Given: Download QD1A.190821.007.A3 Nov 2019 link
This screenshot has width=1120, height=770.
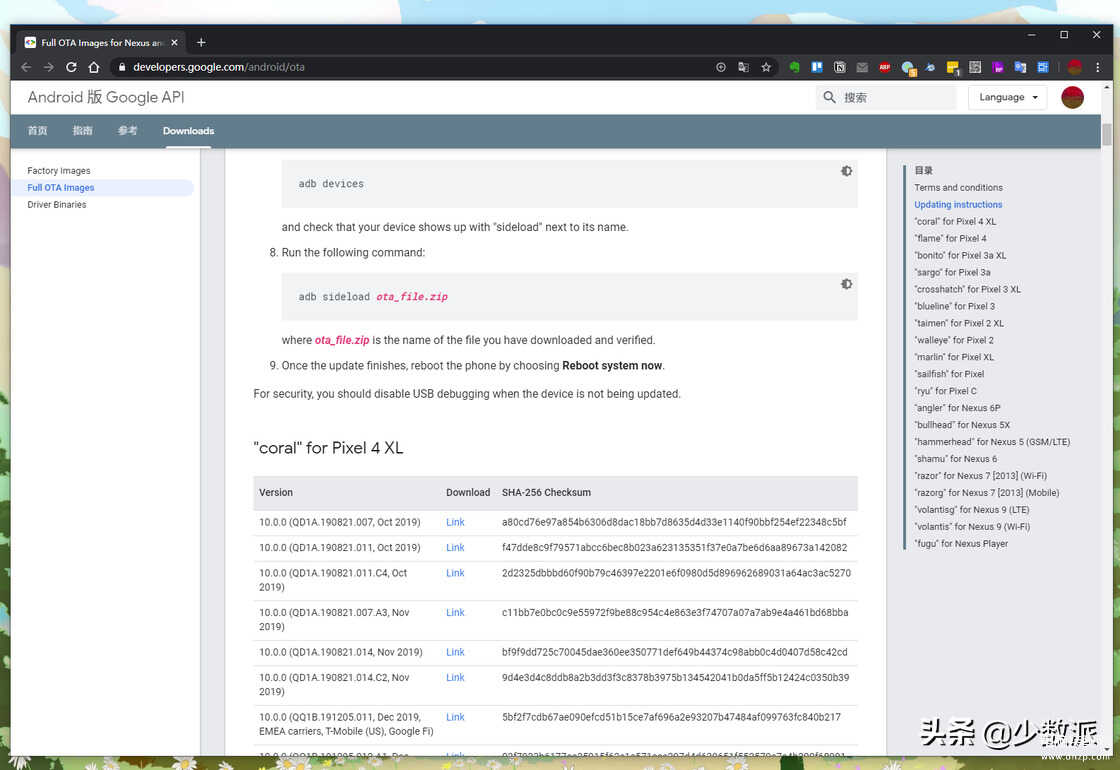Looking at the screenshot, I should (455, 613).
